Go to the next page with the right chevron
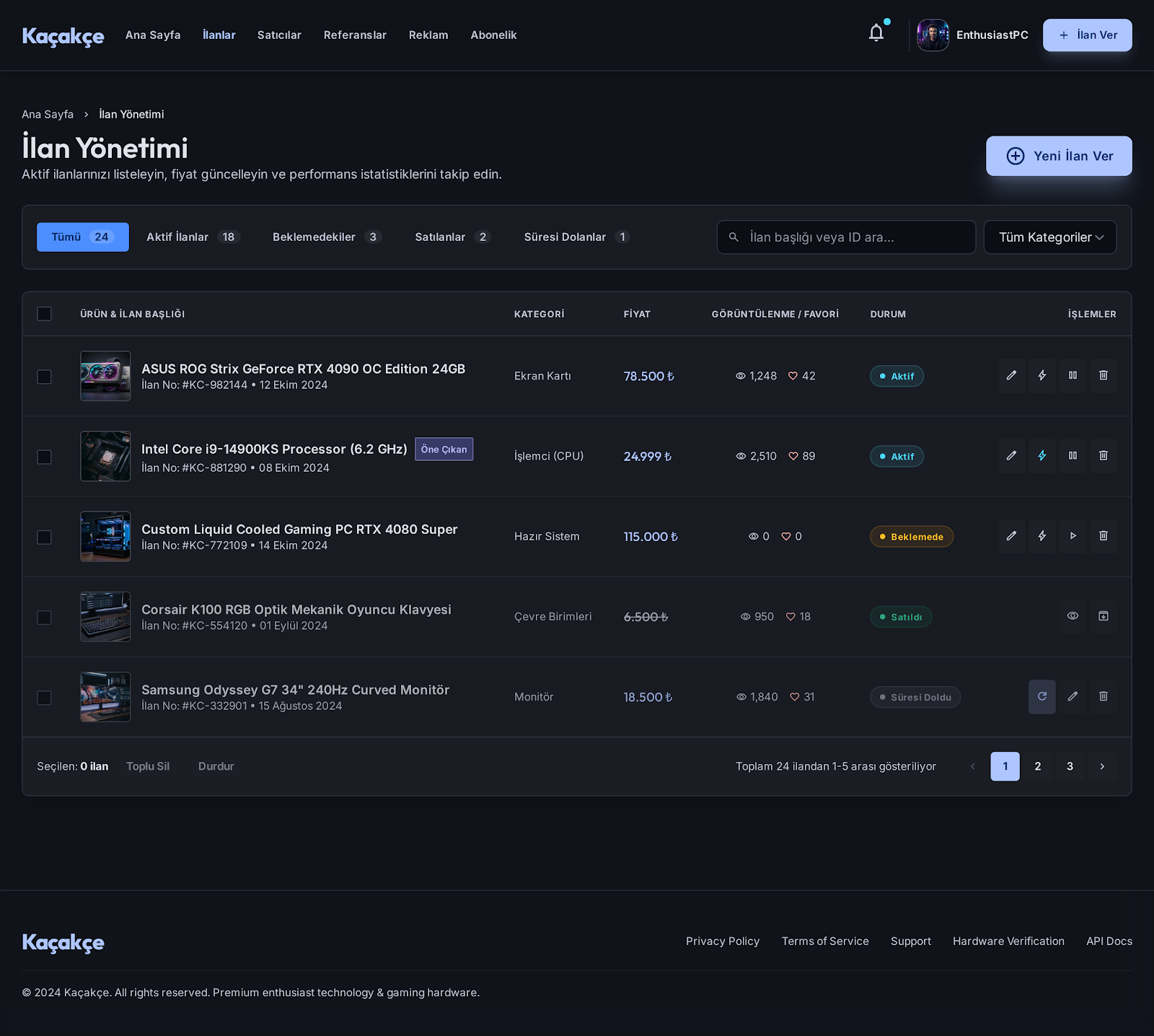Viewport: 1154px width, 1036px height. [x=1102, y=766]
